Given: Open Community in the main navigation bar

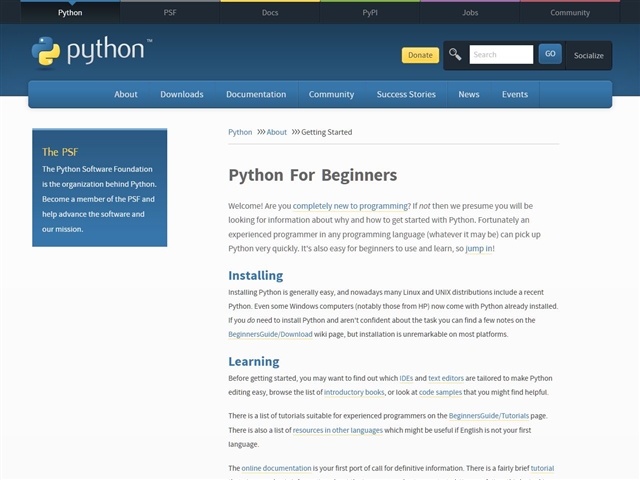Looking at the screenshot, I should [x=331, y=94].
